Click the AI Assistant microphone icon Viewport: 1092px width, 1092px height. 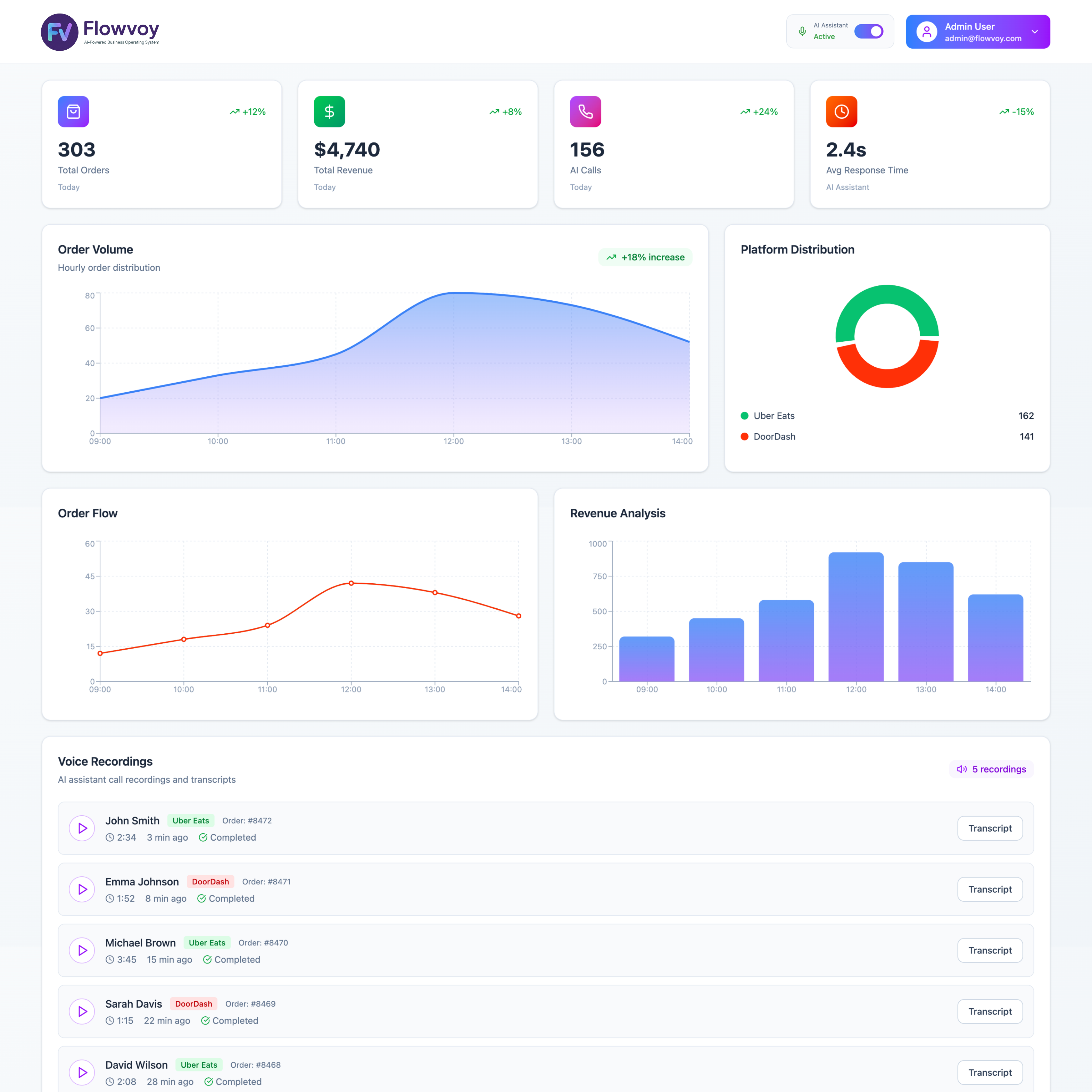click(x=802, y=32)
